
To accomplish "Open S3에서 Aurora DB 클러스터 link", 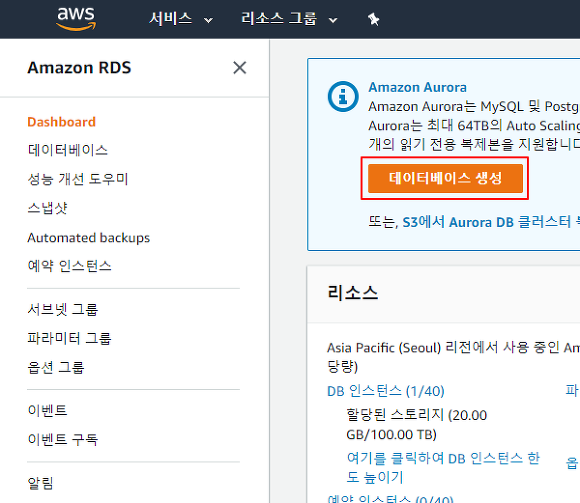I will pos(491,222).
